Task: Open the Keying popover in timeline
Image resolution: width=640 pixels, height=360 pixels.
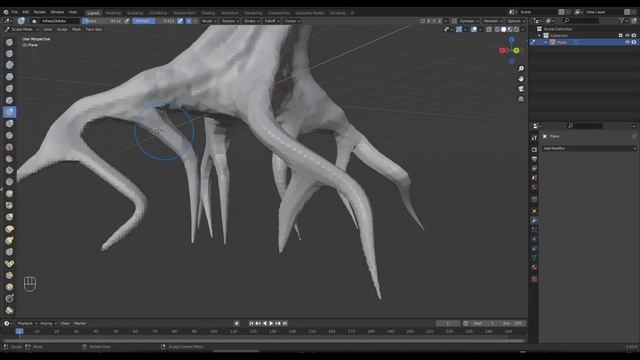Action: (x=48, y=323)
